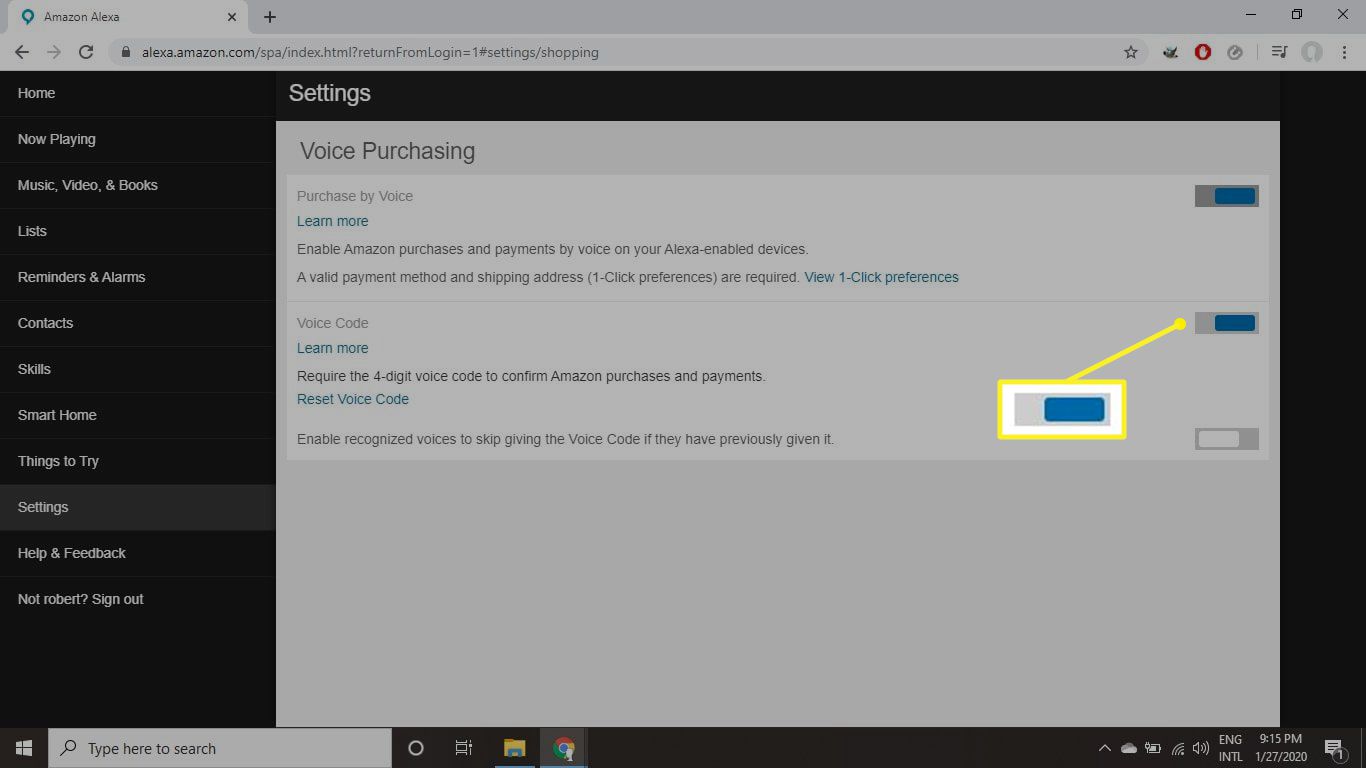Switch the ENG INTL input language
The image size is (1366, 768).
click(1230, 748)
